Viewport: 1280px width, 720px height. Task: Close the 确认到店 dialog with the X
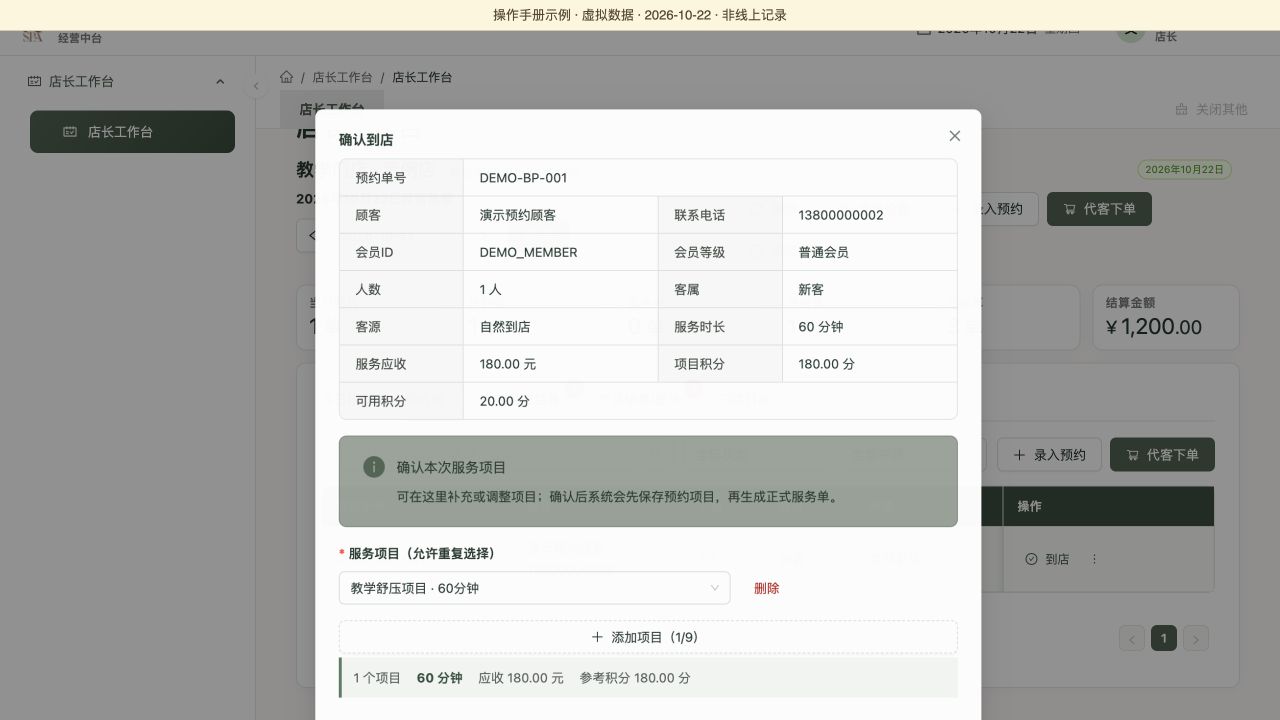(954, 136)
